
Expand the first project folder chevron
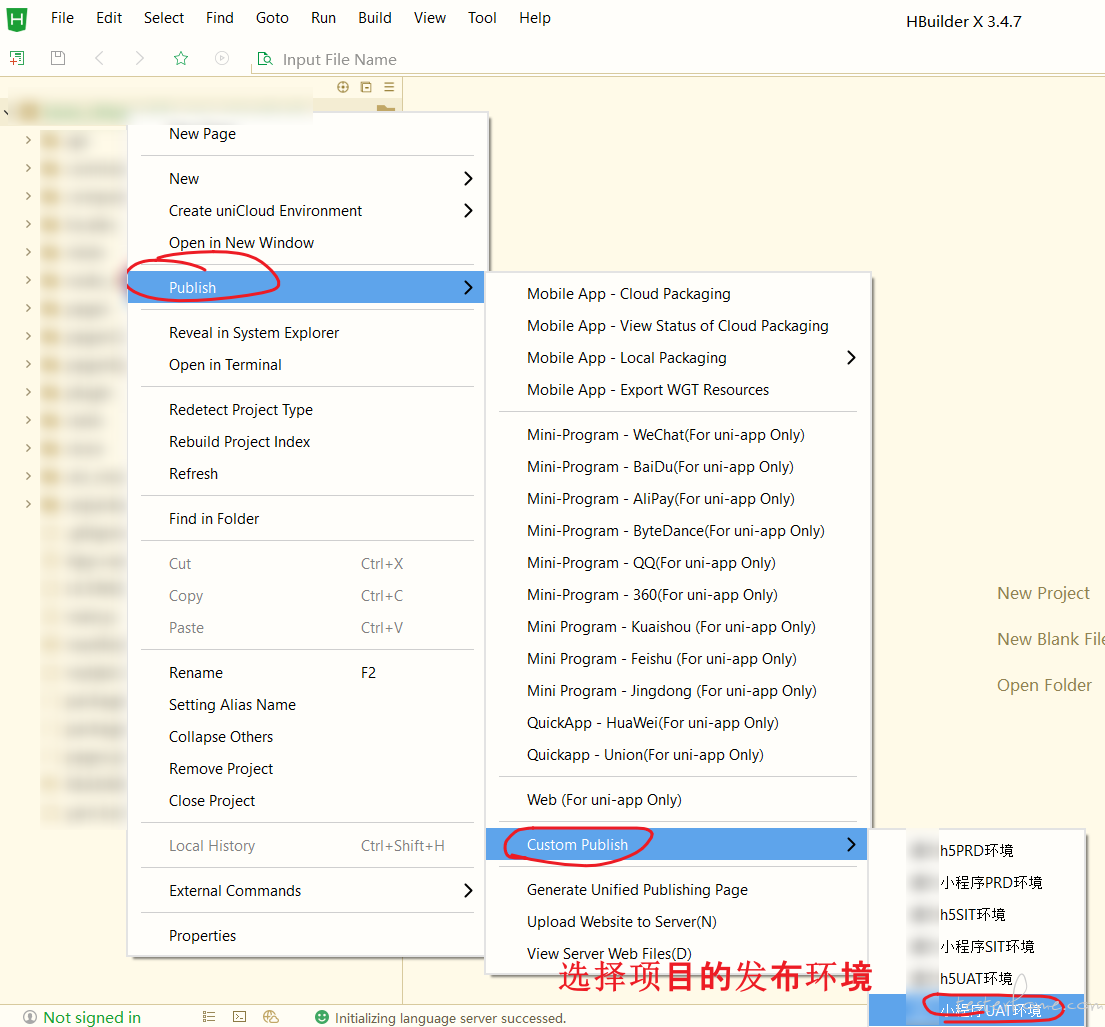click(28, 140)
